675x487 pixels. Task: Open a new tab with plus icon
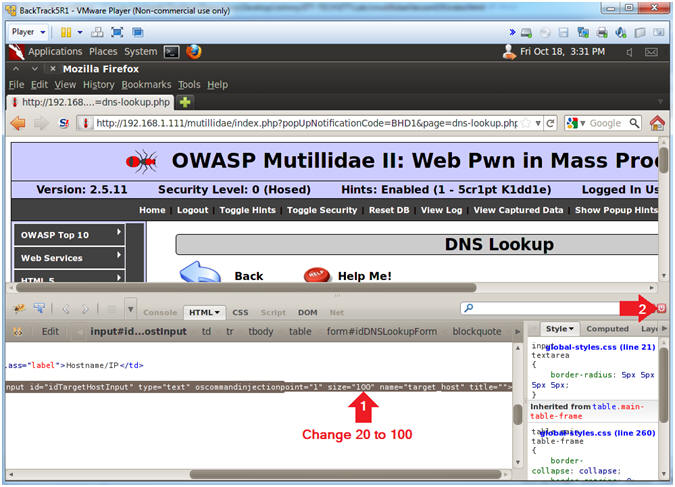point(185,102)
